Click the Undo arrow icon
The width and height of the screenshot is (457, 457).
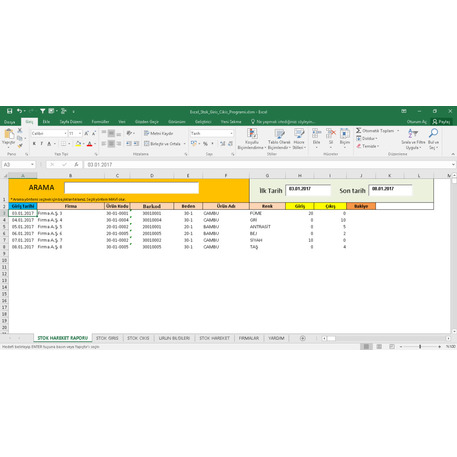(x=19, y=111)
